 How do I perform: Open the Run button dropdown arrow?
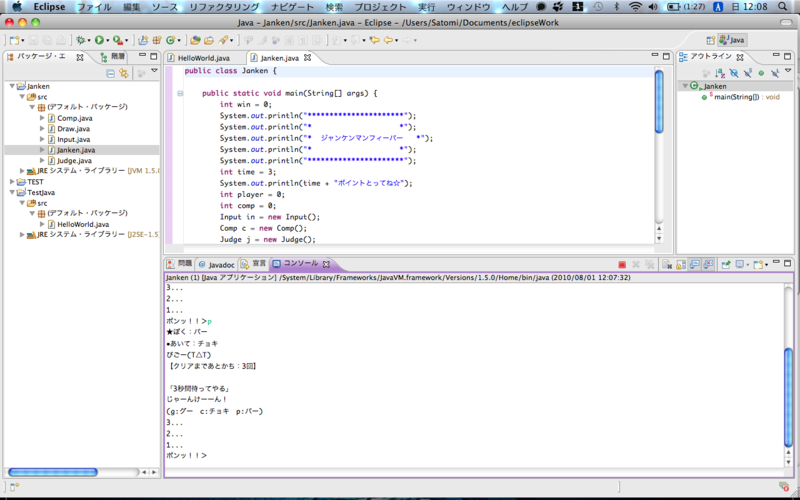[107, 41]
